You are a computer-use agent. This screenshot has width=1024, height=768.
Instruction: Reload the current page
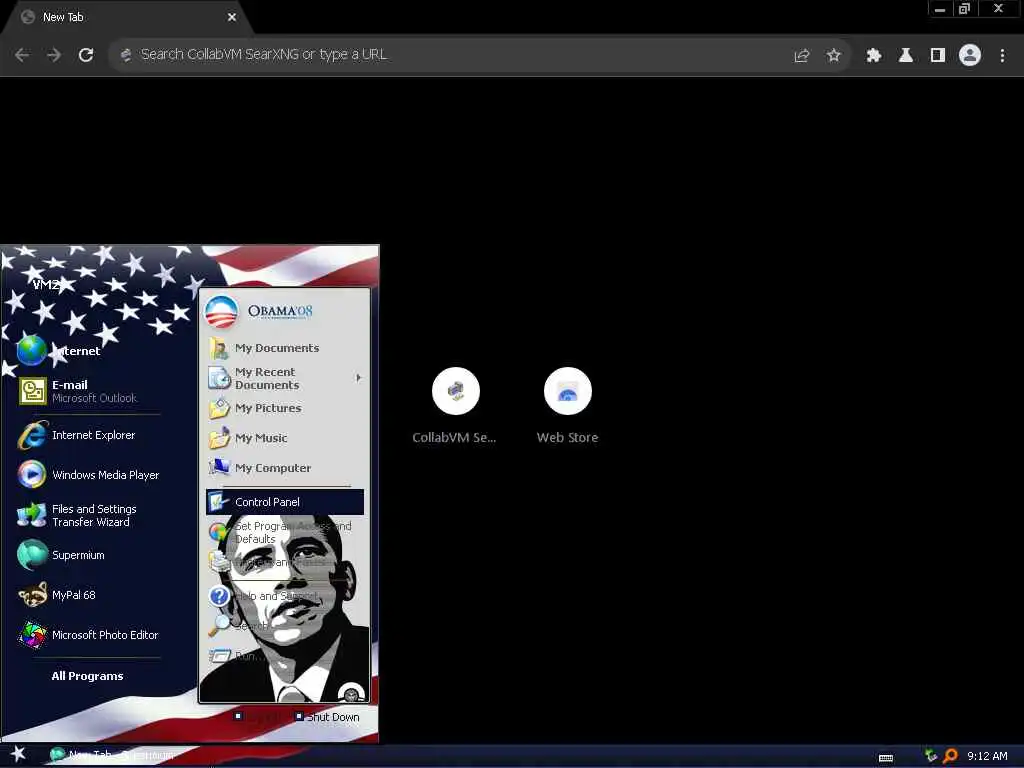(x=86, y=55)
